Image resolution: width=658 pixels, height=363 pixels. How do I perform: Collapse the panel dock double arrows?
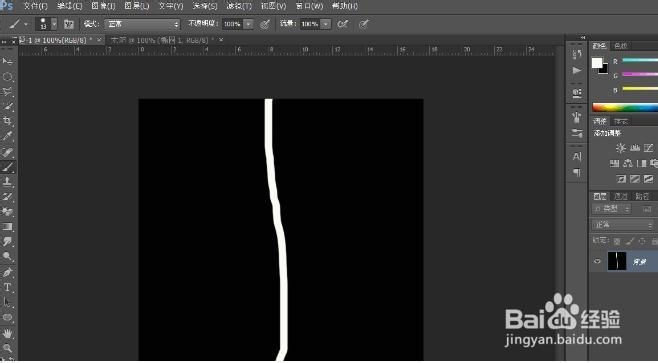click(x=583, y=37)
